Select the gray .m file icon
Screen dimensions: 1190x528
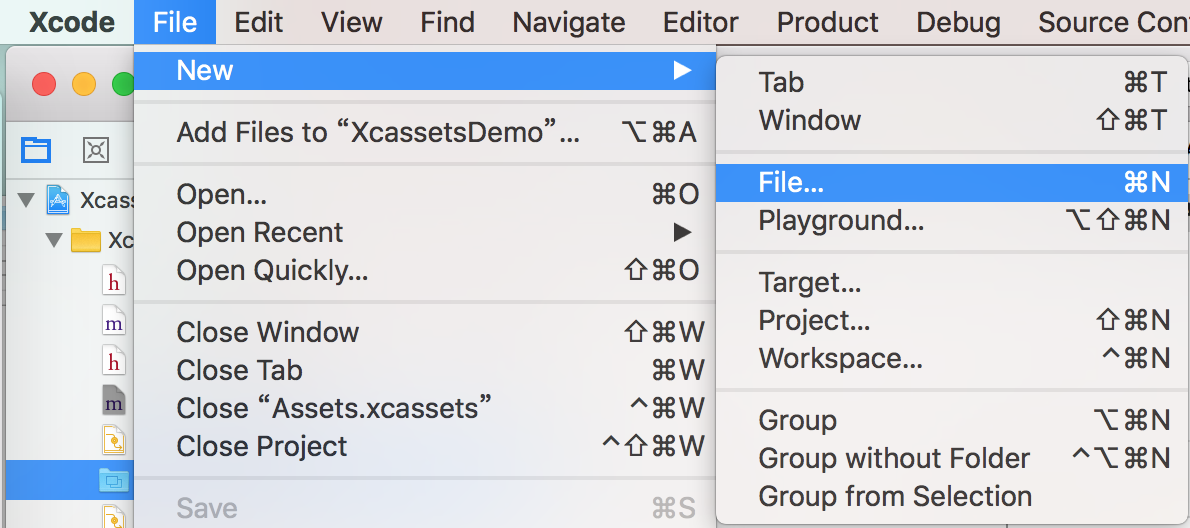tap(114, 402)
